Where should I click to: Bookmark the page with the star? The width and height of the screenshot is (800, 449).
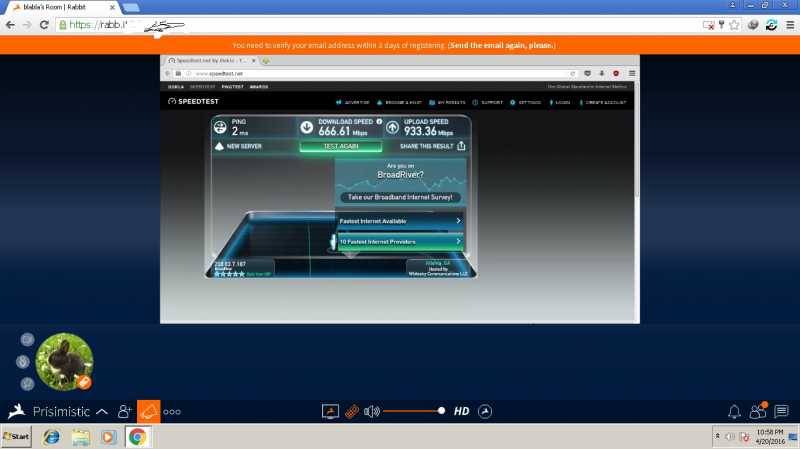[x=734, y=25]
